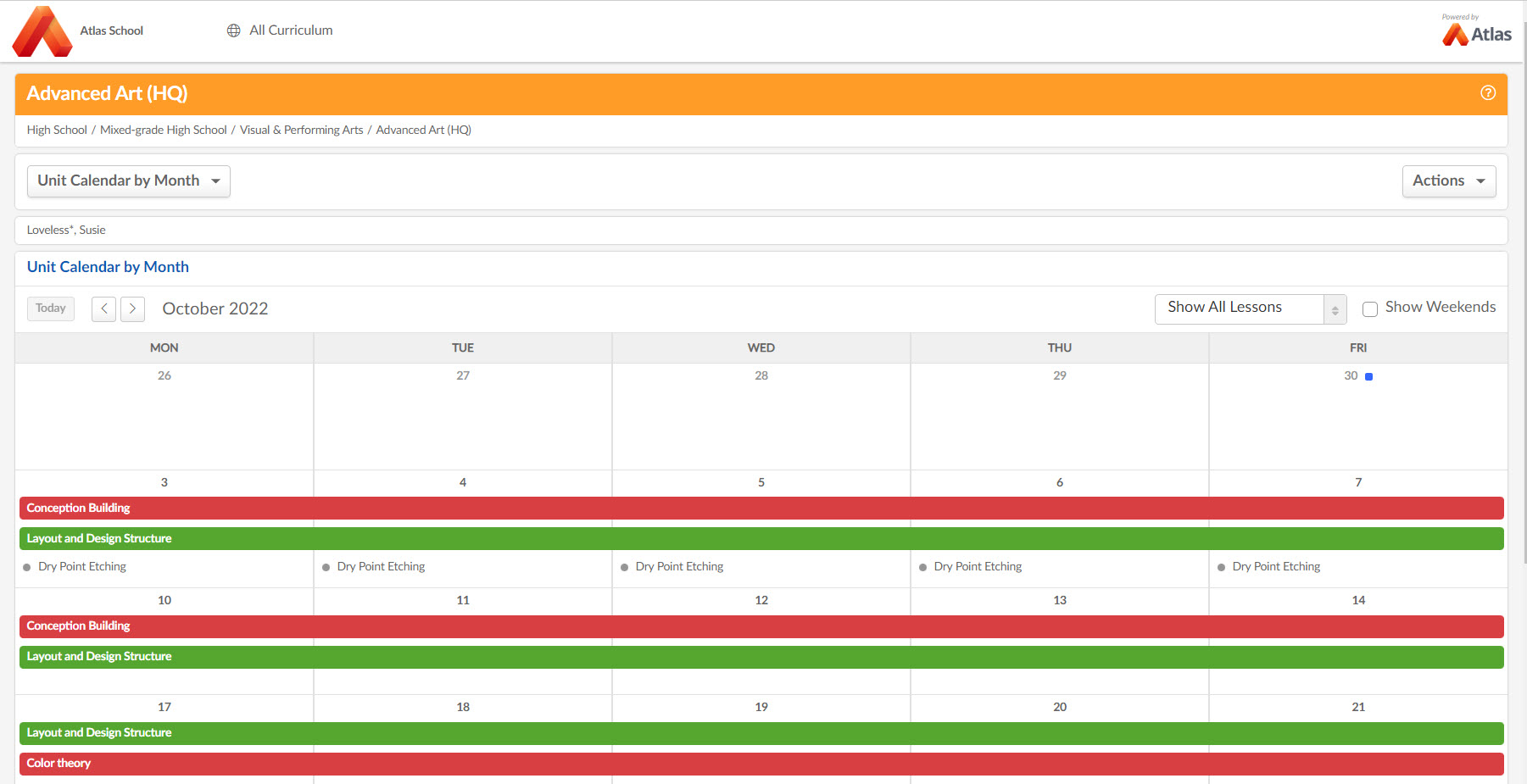1527x784 pixels.
Task: Open the Color theory unit bar
Action: pyautogui.click(x=761, y=764)
